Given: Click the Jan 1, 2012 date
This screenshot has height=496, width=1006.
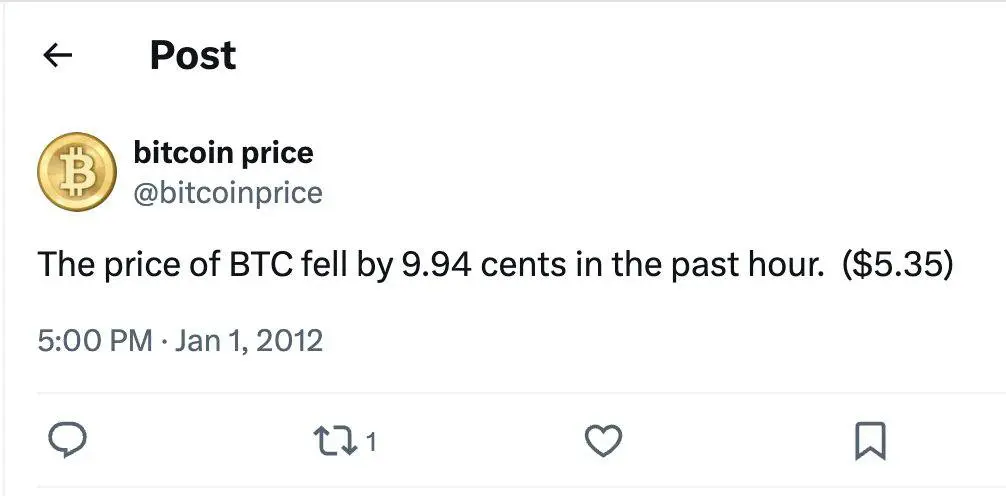Looking at the screenshot, I should 248,341.
